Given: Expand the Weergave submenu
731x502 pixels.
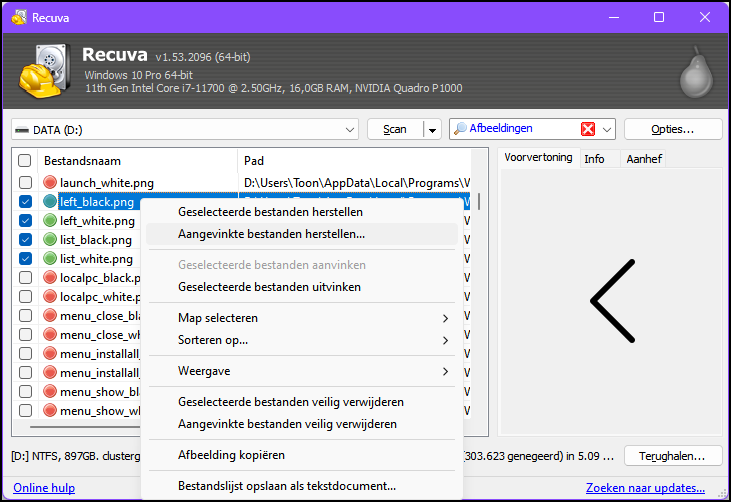Looking at the screenshot, I should [x=302, y=371].
